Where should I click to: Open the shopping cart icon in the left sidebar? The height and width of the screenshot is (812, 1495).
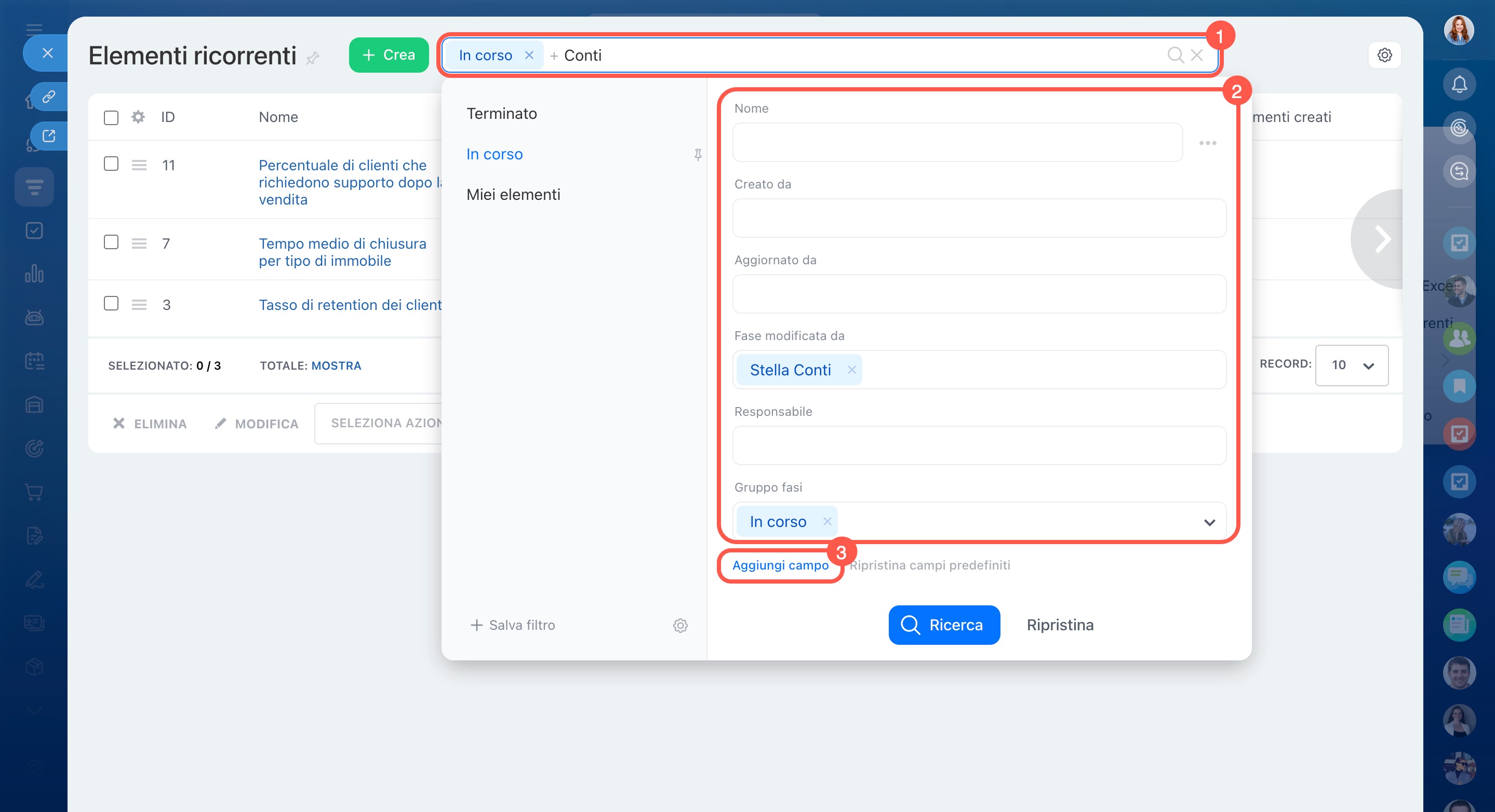point(34,492)
